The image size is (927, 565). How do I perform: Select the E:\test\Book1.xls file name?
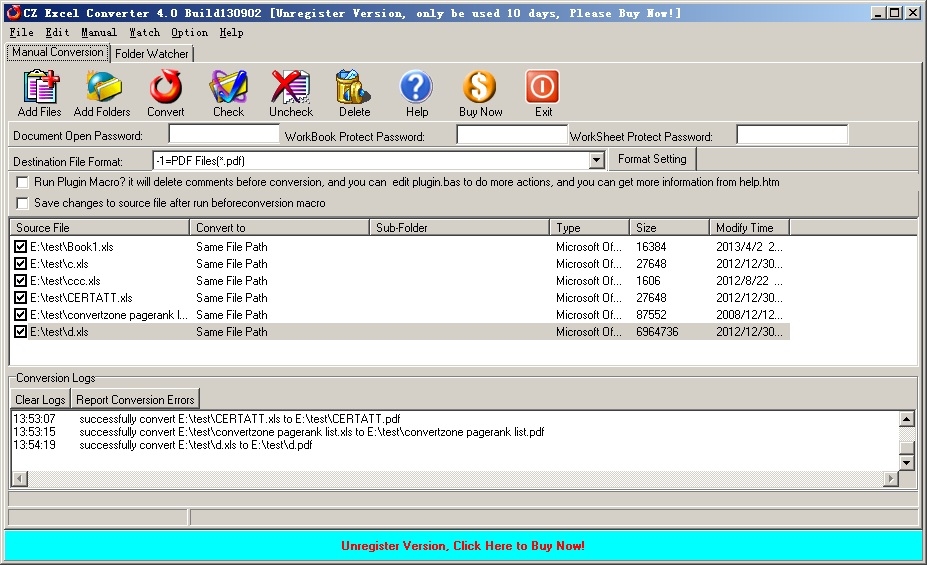pos(72,246)
